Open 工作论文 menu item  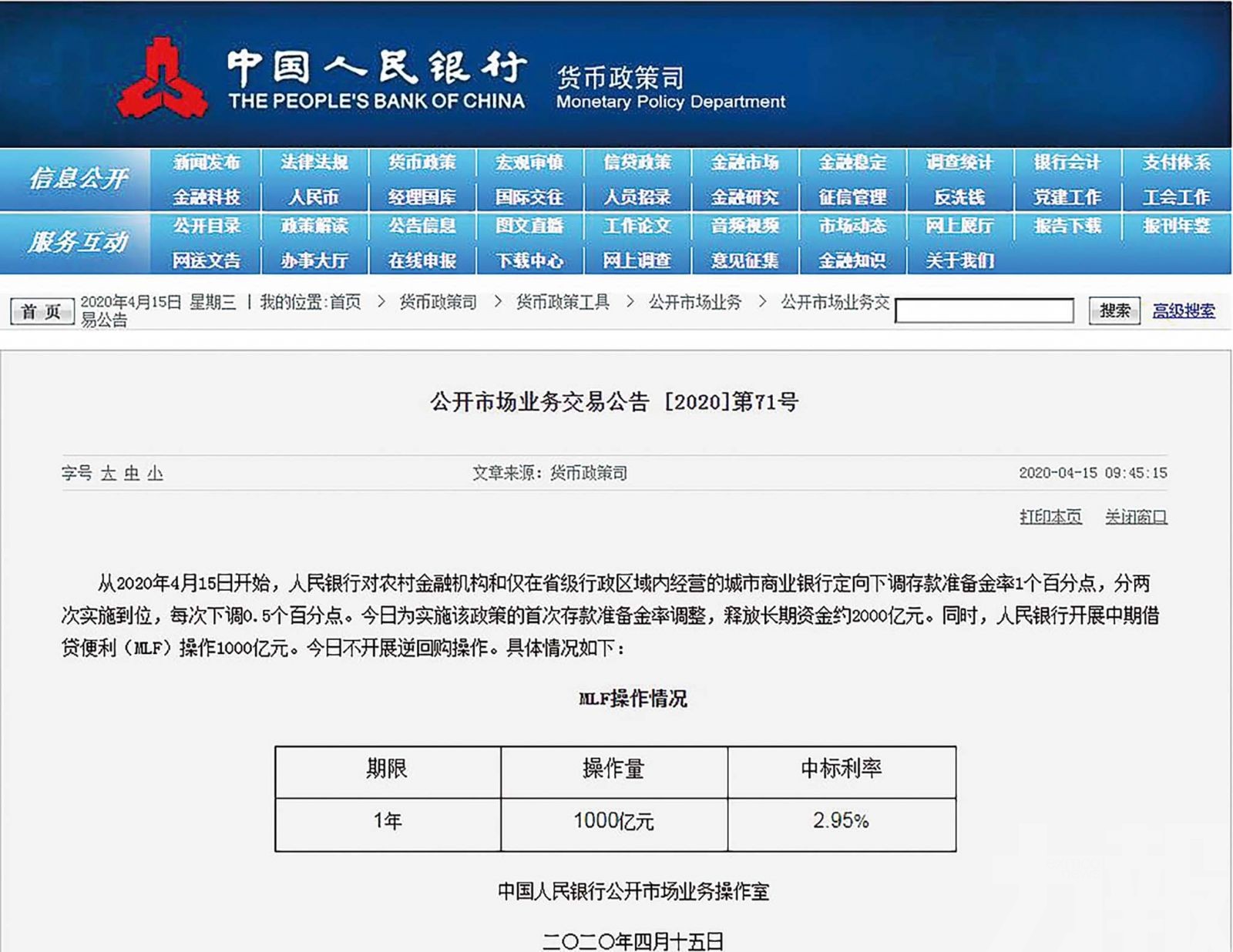point(637,226)
